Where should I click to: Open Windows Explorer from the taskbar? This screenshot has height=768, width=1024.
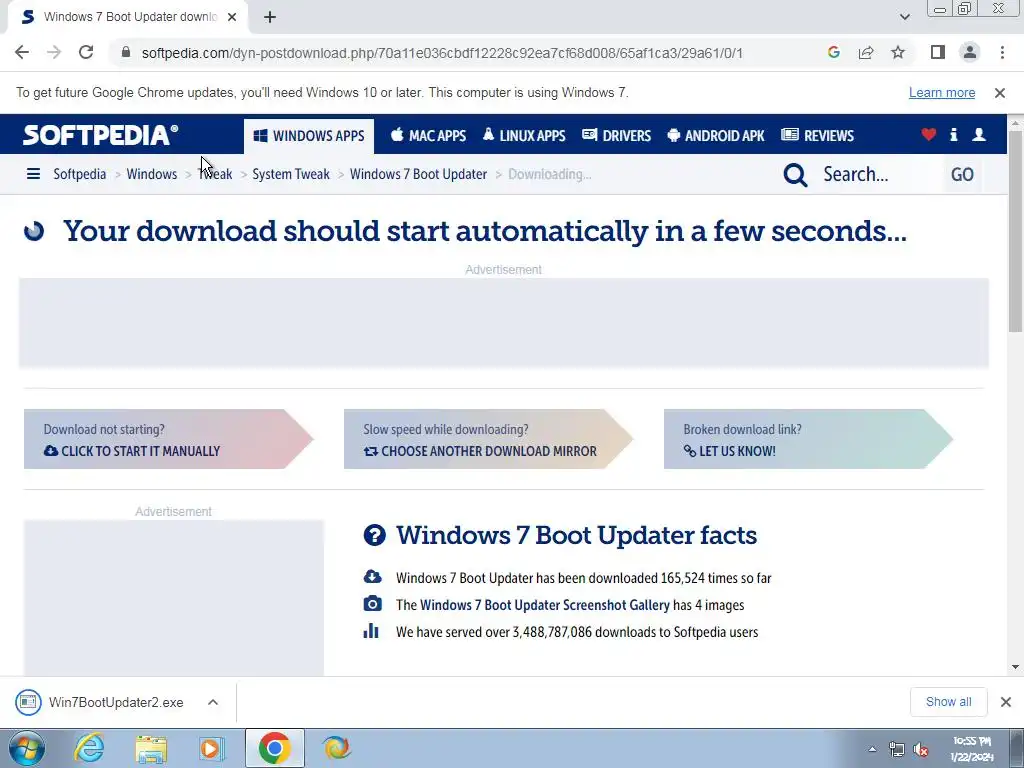pyautogui.click(x=151, y=748)
